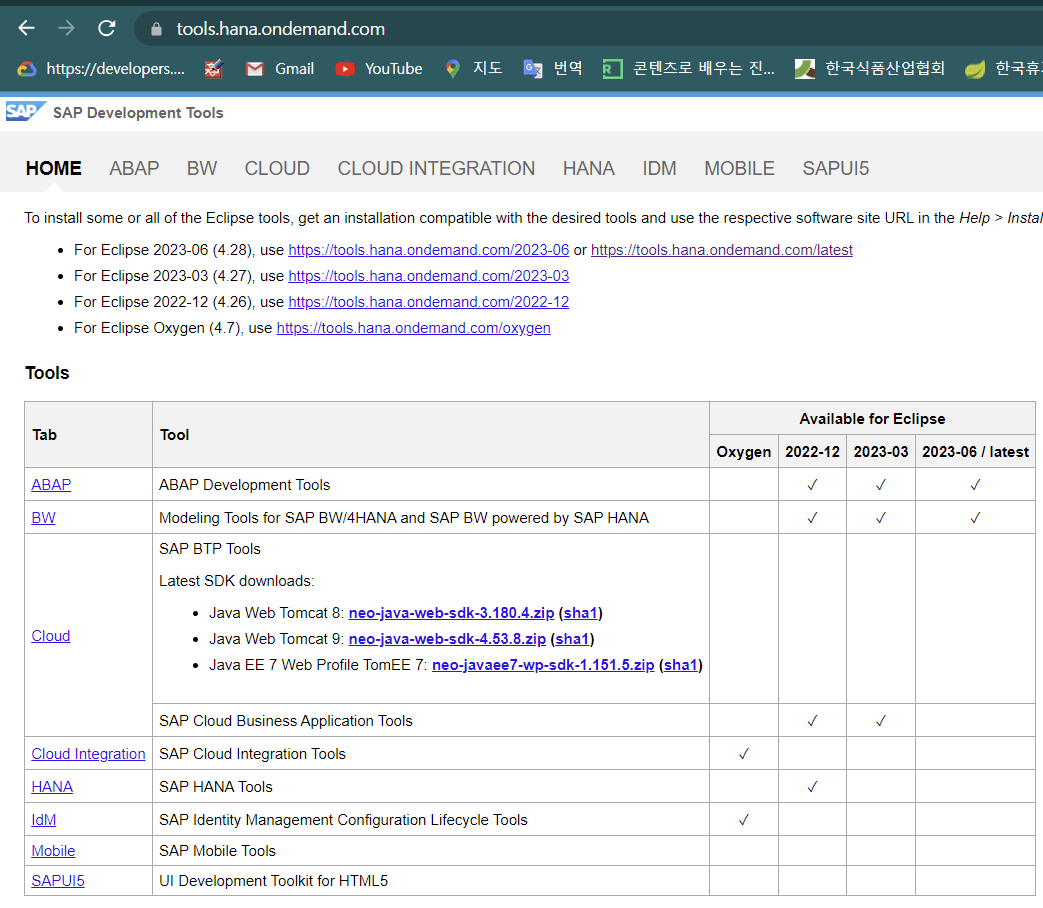
Task: Click the '2023-06 / latest' column header
Action: [x=975, y=452]
